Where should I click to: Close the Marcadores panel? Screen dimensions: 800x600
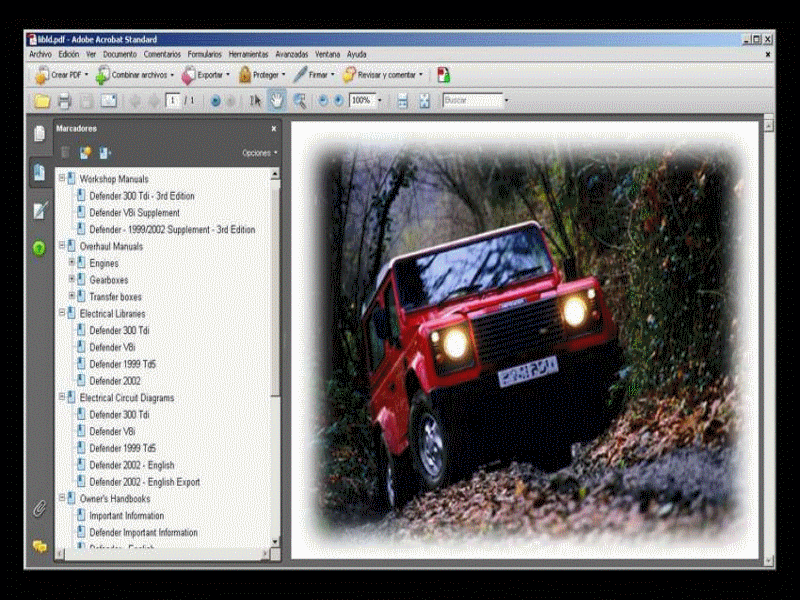pos(274,129)
